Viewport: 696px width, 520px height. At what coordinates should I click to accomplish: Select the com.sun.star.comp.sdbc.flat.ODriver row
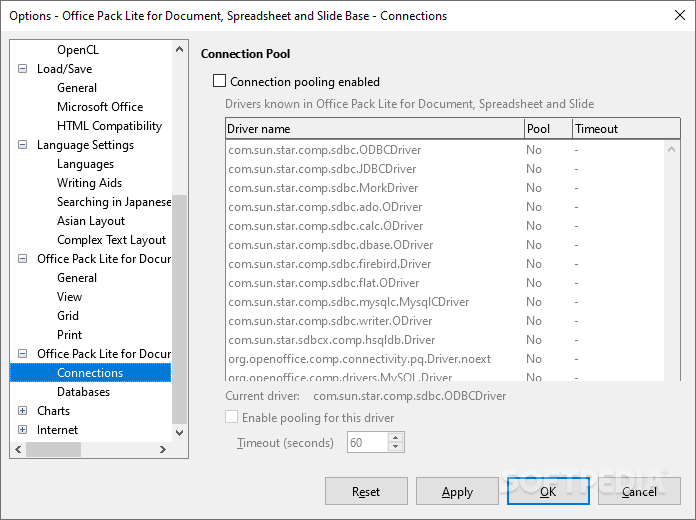(445, 283)
